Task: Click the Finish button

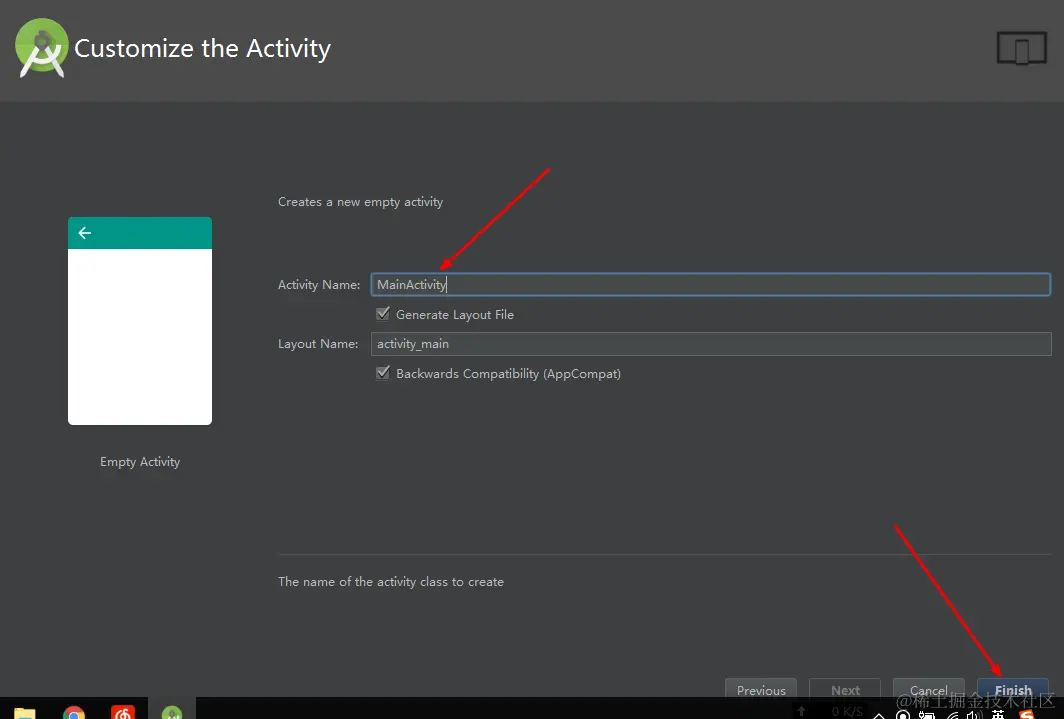Action: (1012, 689)
